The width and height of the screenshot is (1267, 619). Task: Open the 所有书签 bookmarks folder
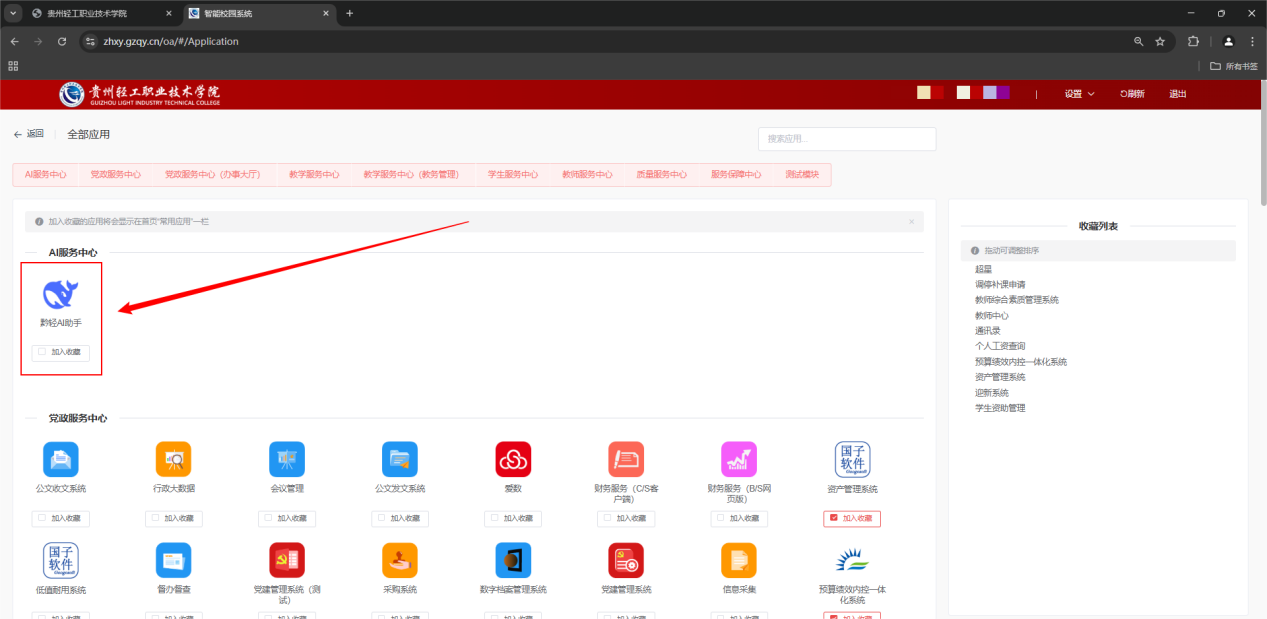click(1233, 66)
